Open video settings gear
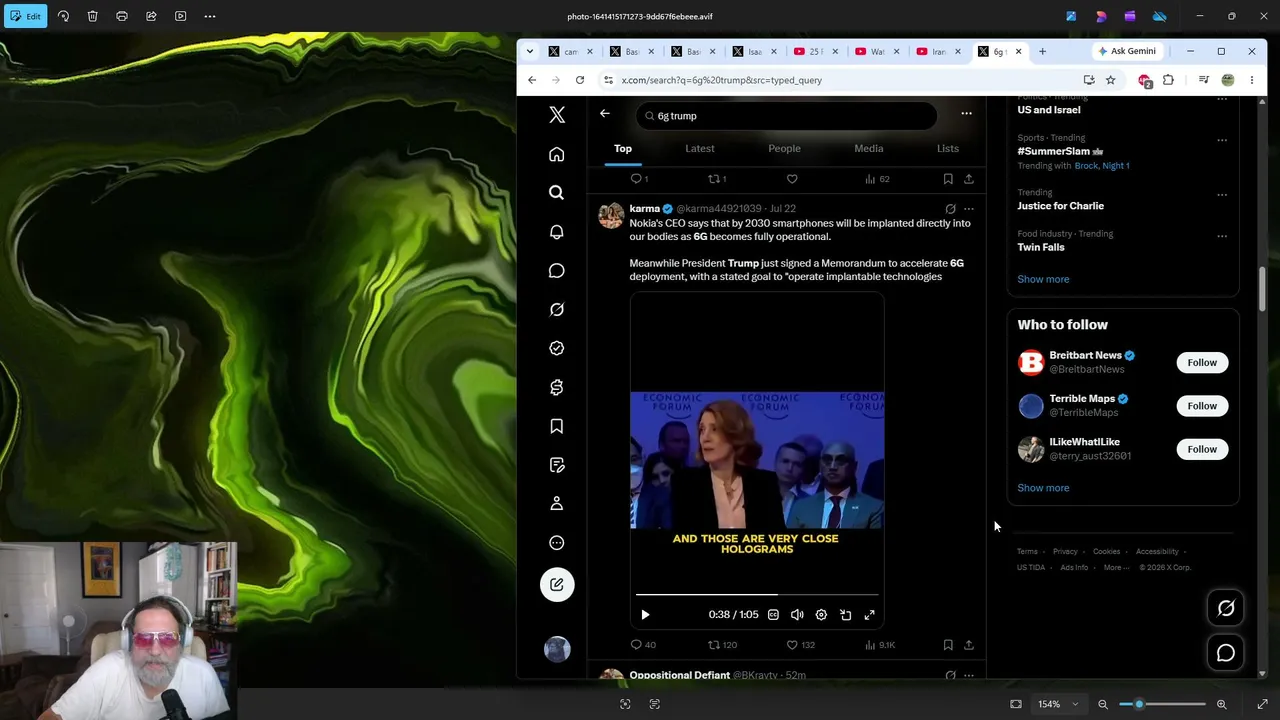 coord(821,615)
